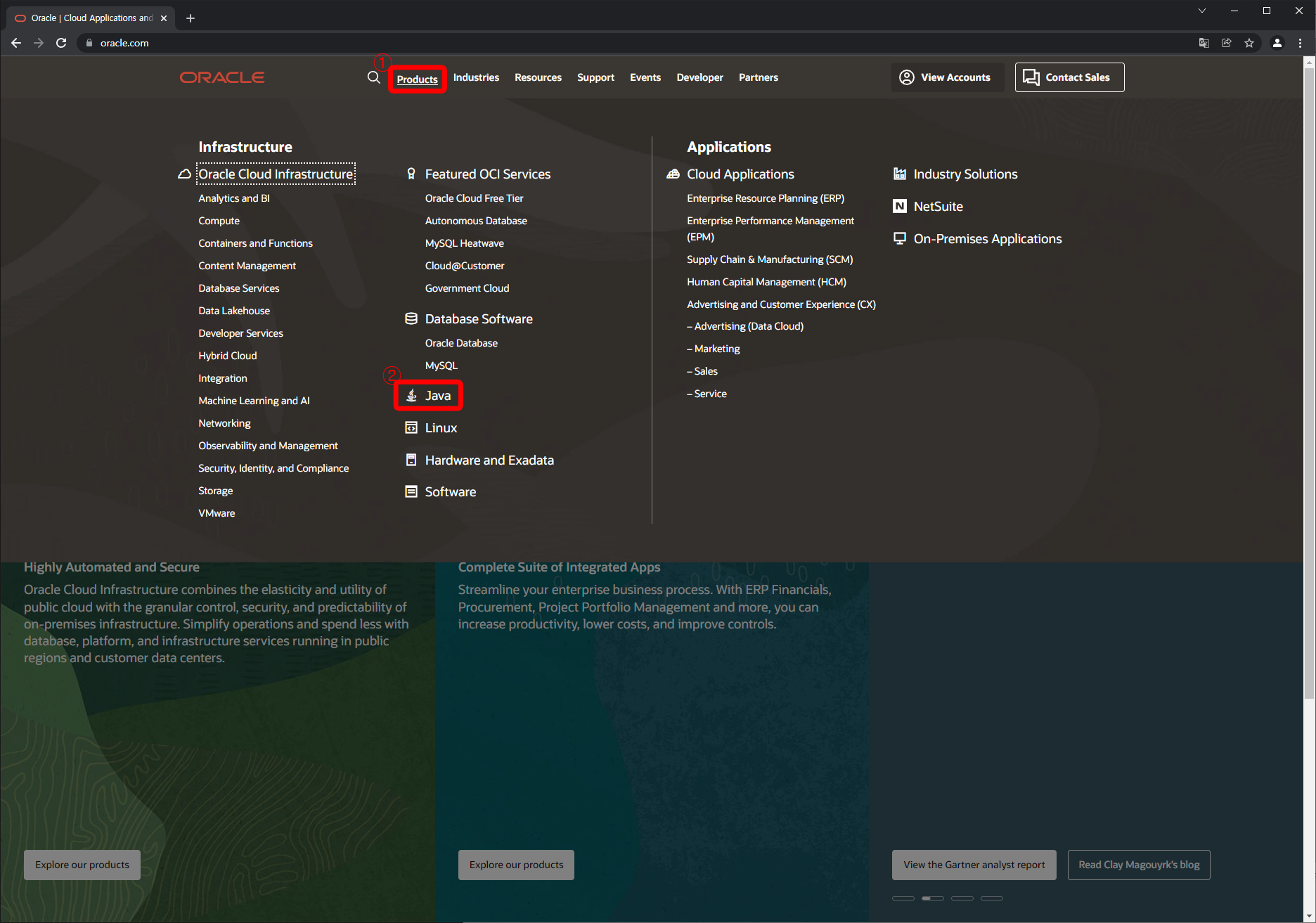
Task: Open the Developer menu
Action: click(699, 77)
